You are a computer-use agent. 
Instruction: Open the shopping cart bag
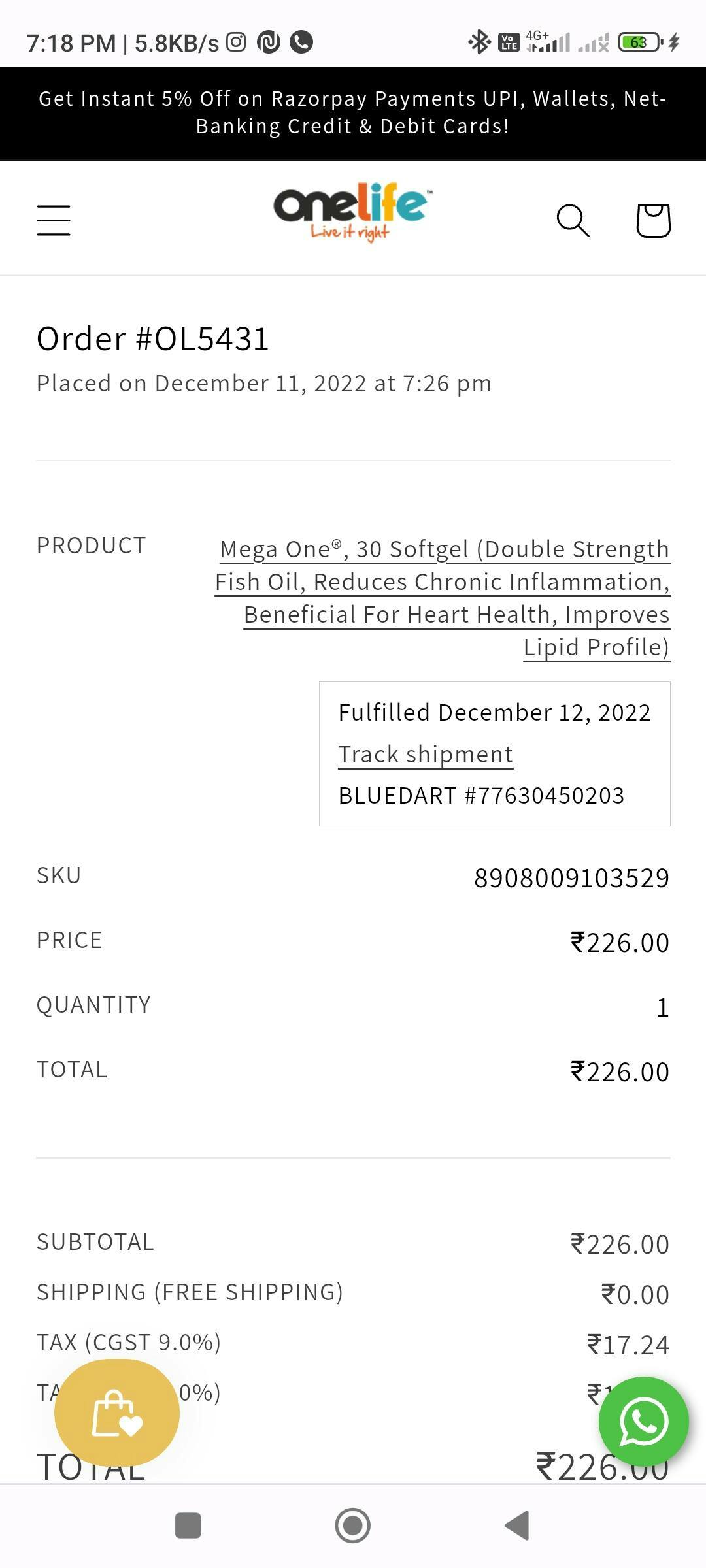653,220
